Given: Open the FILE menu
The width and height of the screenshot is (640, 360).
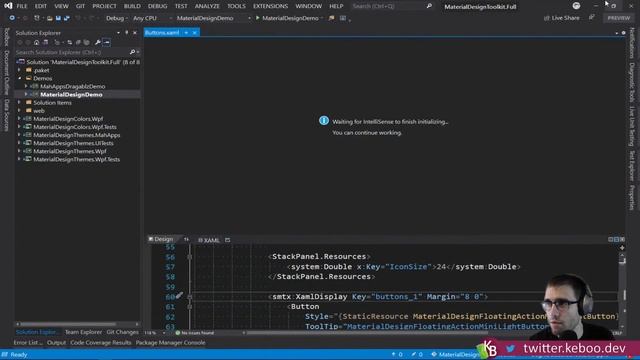Looking at the screenshot, I should 22,6.
